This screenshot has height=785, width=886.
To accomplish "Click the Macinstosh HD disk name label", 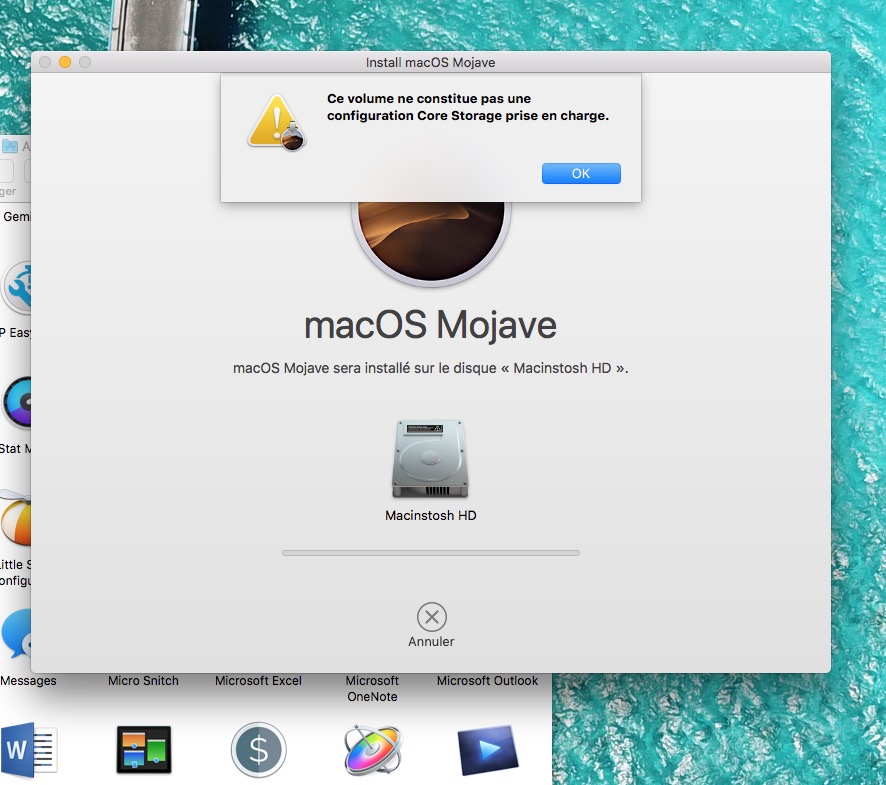I will (431, 515).
